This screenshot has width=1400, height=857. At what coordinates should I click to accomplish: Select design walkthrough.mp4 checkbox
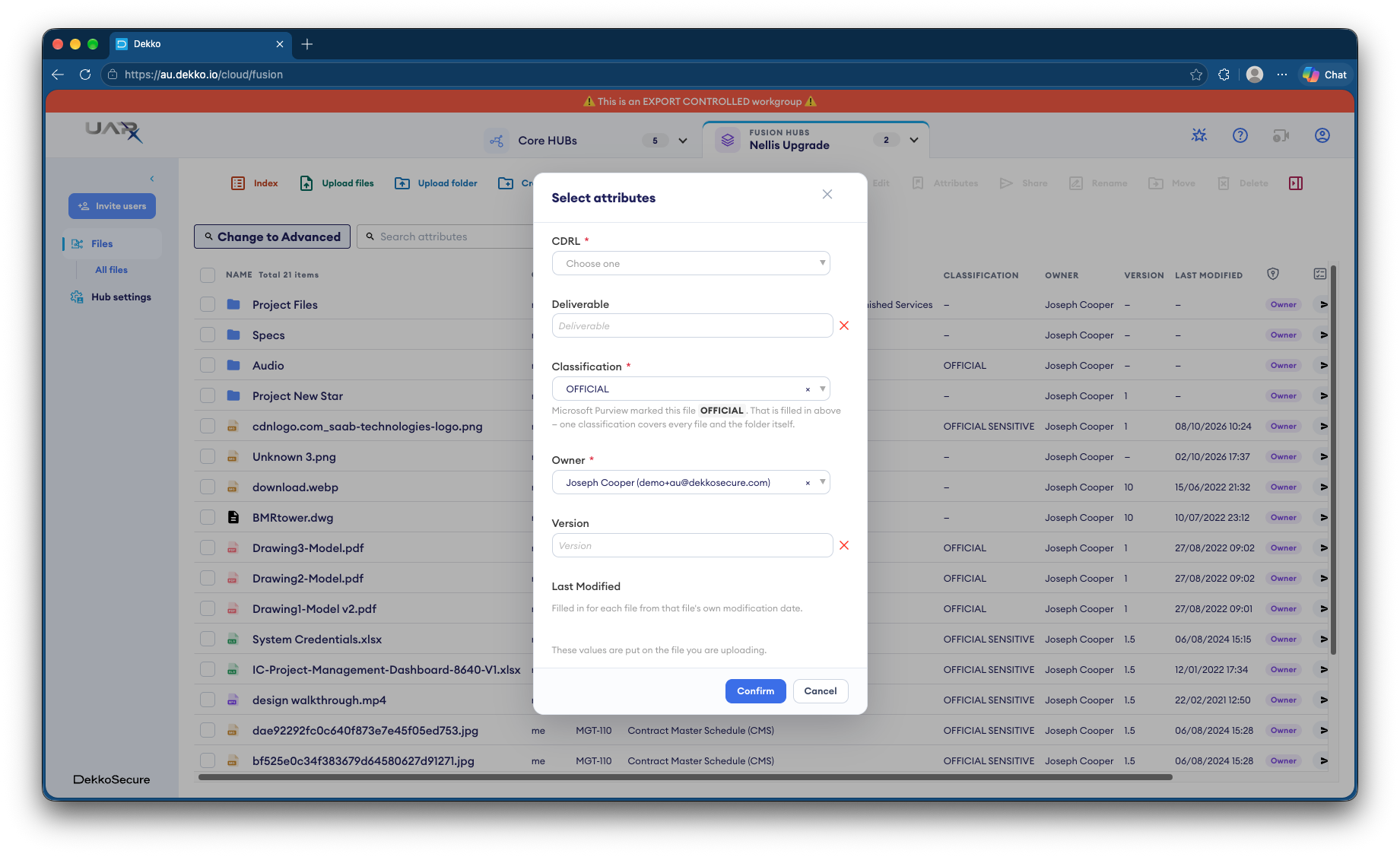click(208, 700)
